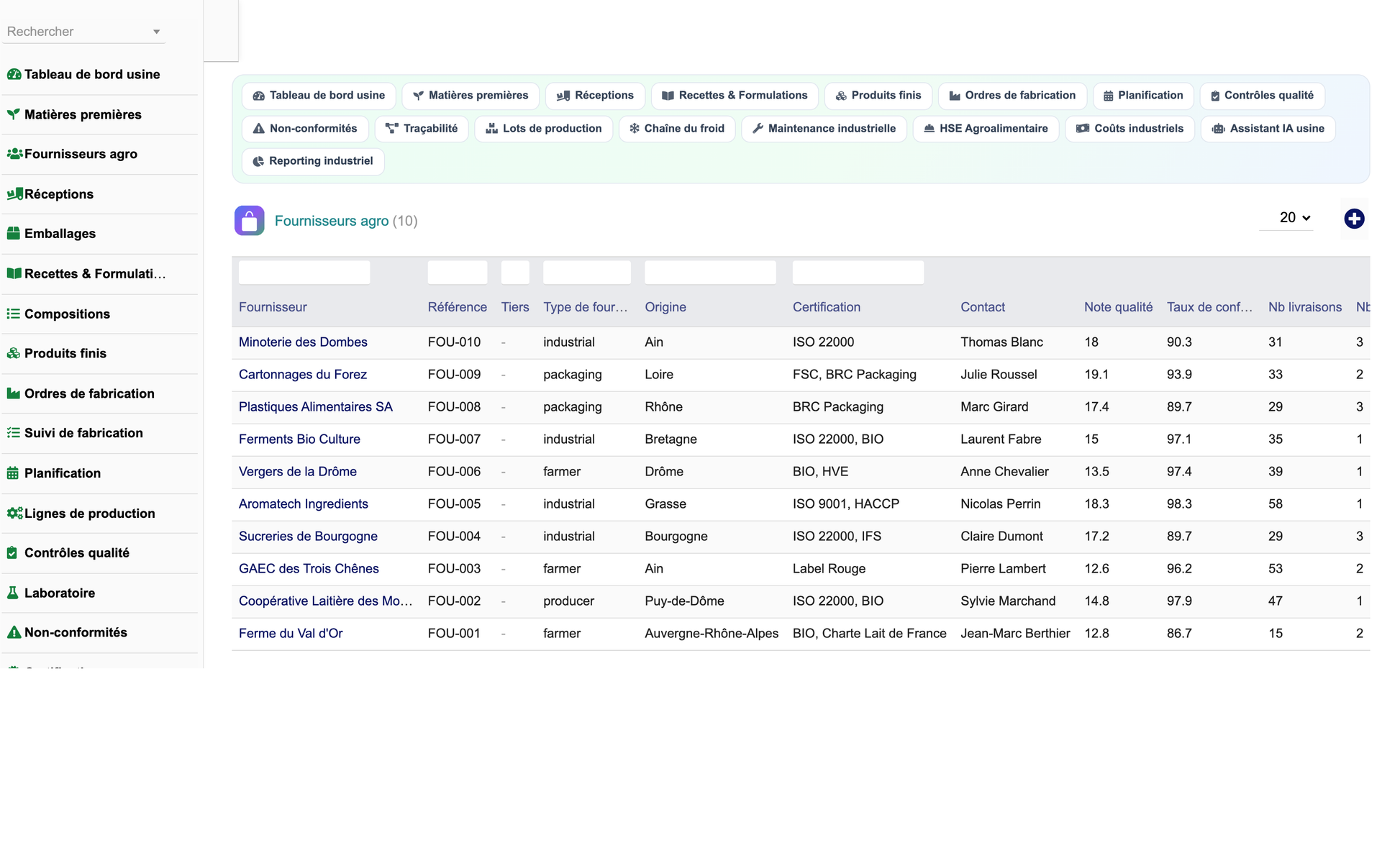
Task: Focus the Fournisseur column filter field
Action: pyautogui.click(x=304, y=273)
